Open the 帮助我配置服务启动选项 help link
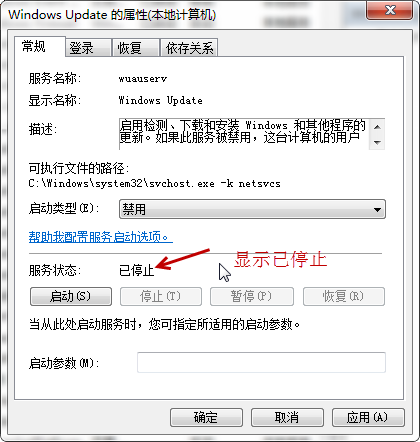Screen dimensions: 420x442 pyautogui.click(x=101, y=237)
